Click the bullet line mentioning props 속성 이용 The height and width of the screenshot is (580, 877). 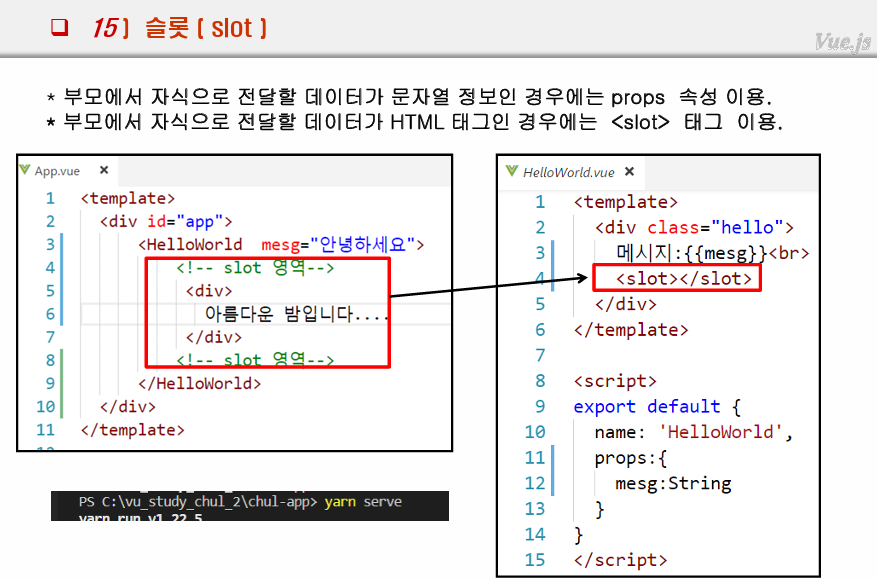pos(409,97)
